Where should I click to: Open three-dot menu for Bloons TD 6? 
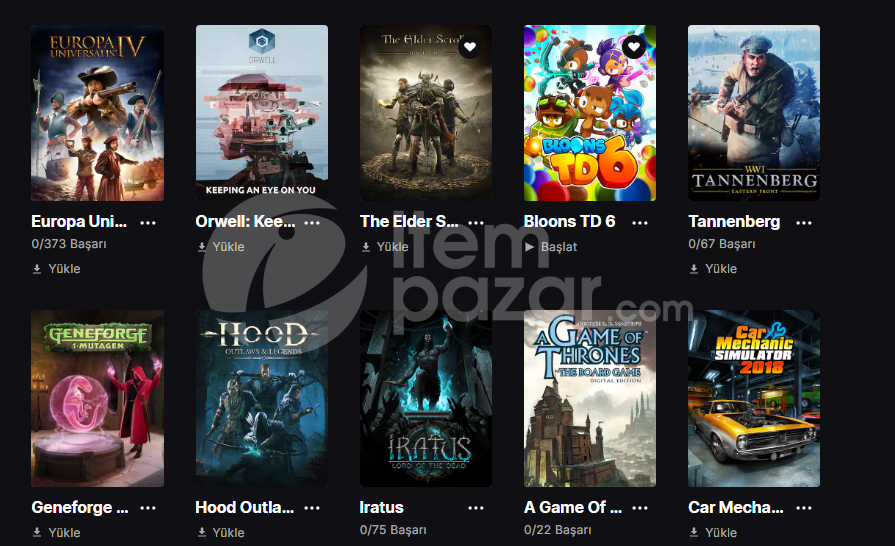[x=640, y=223]
